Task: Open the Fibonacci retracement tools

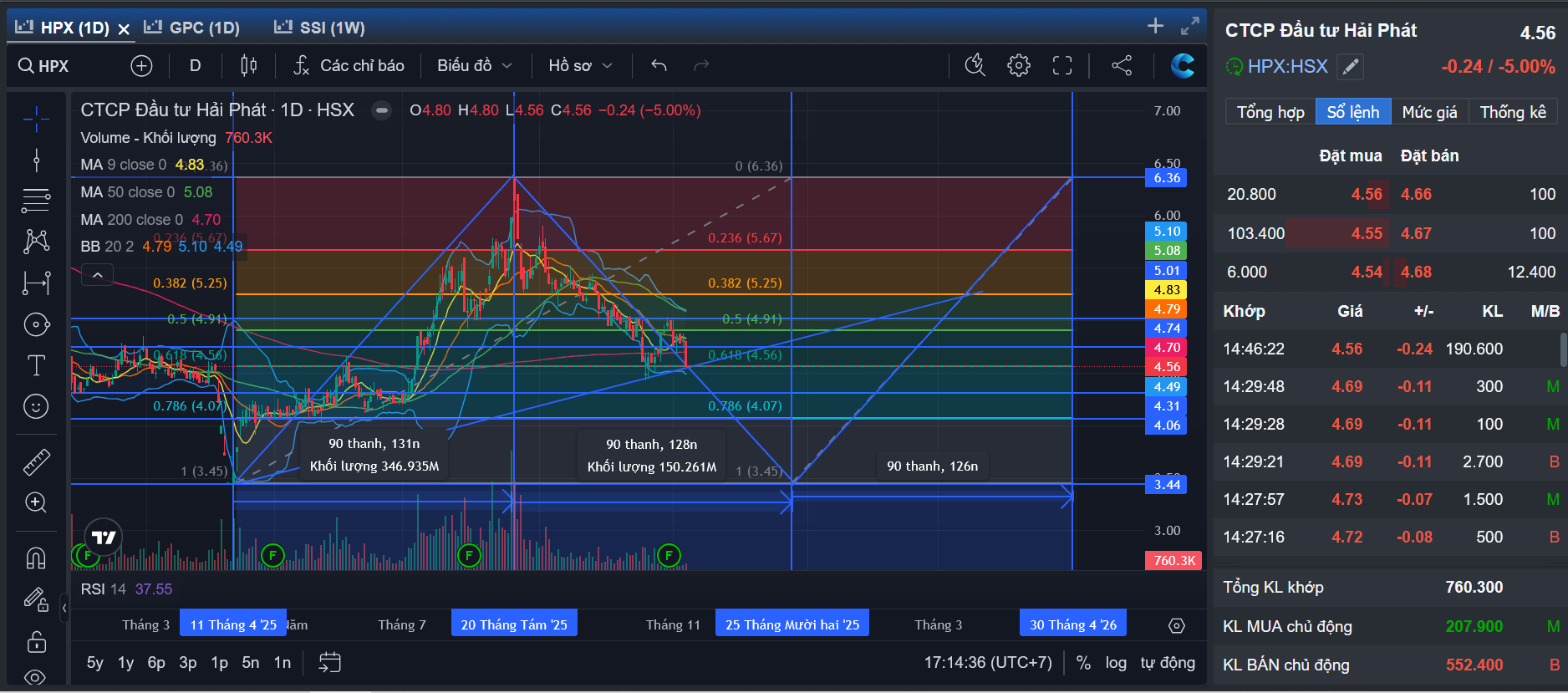Action: [x=36, y=200]
